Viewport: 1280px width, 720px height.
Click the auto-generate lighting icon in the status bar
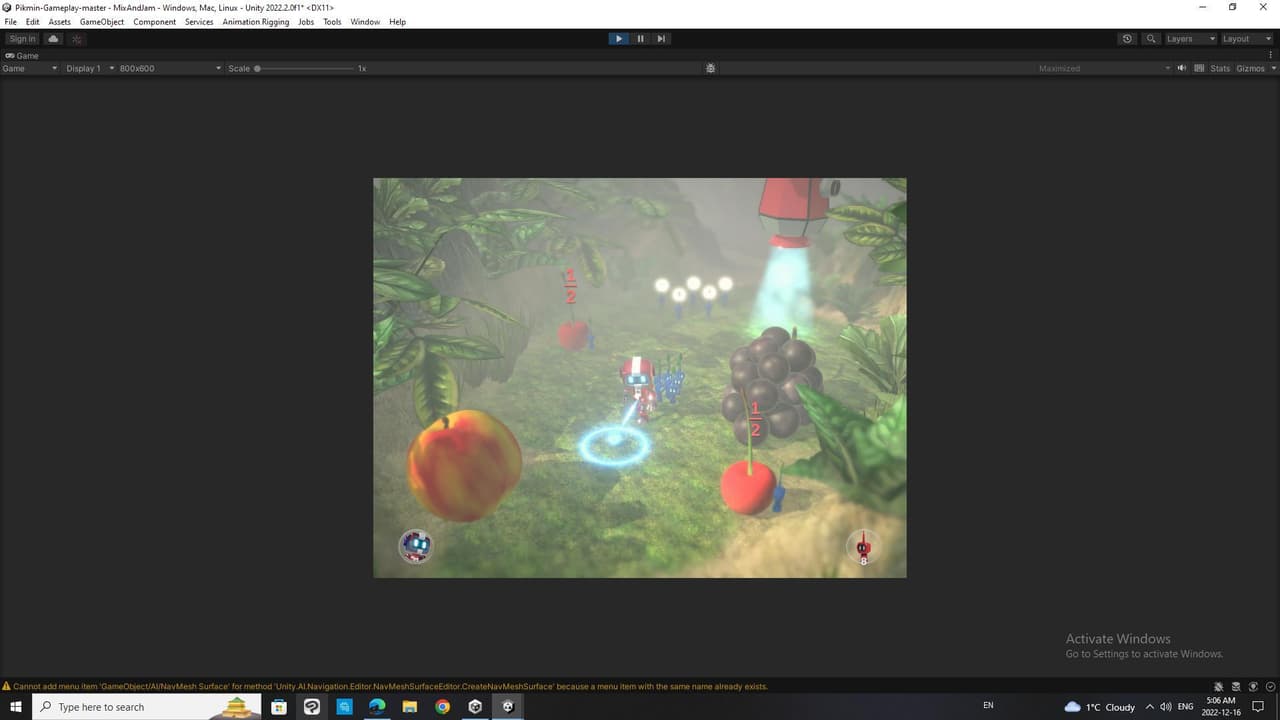[1251, 687]
